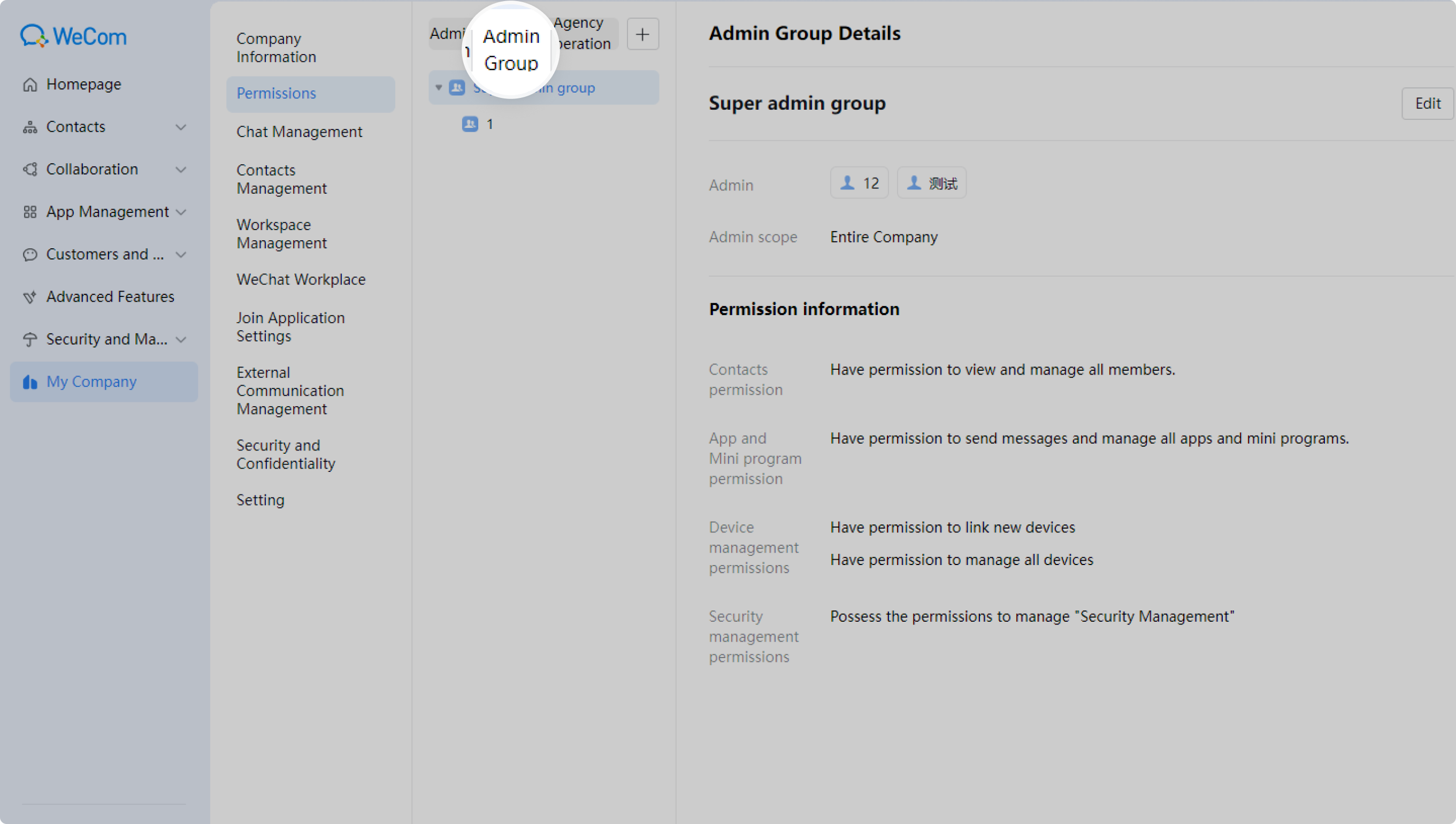Click the My Company building icon
Viewport: 1456px width, 824px height.
[x=30, y=382]
